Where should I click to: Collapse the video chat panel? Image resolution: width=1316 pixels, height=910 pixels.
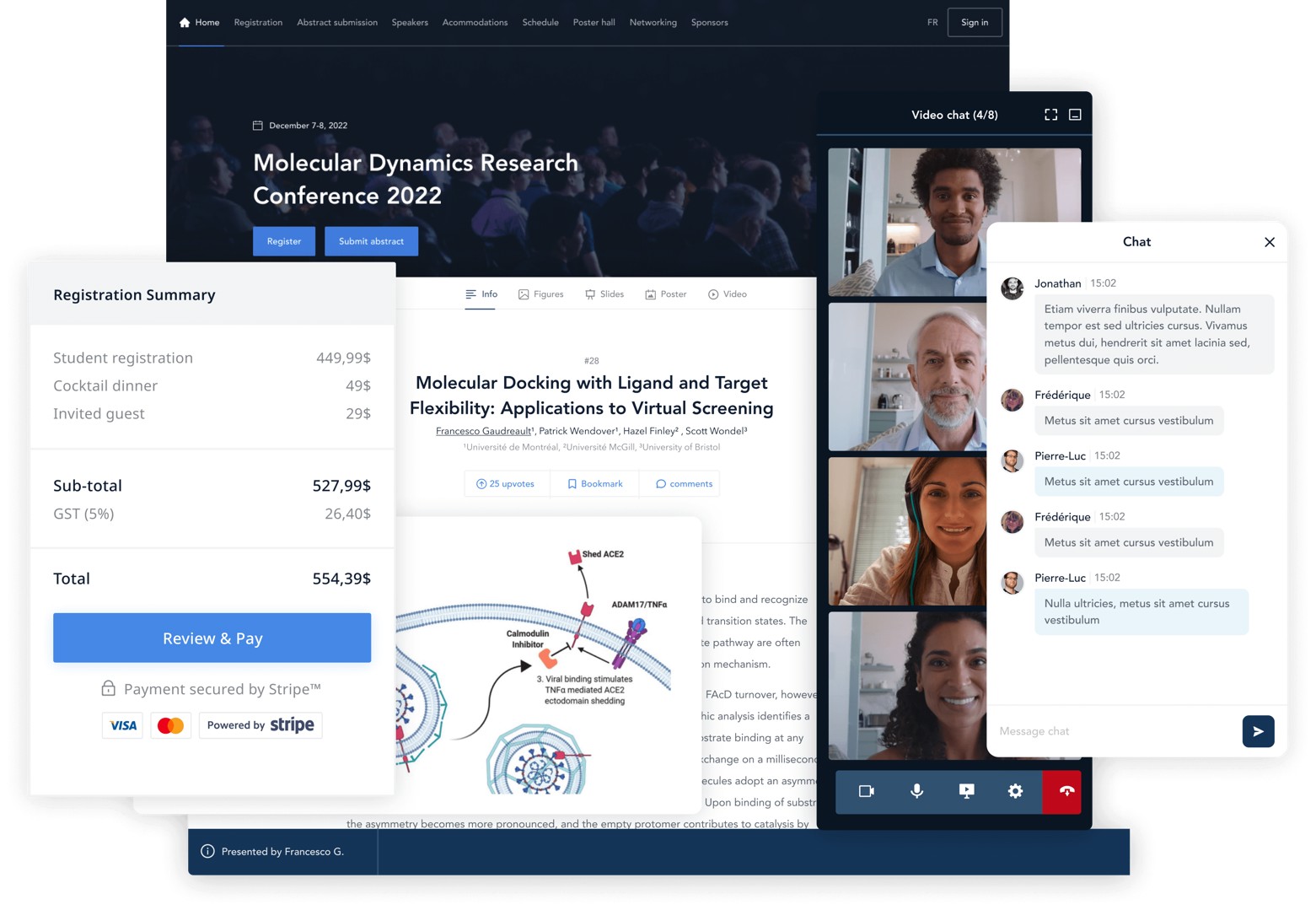click(1075, 115)
